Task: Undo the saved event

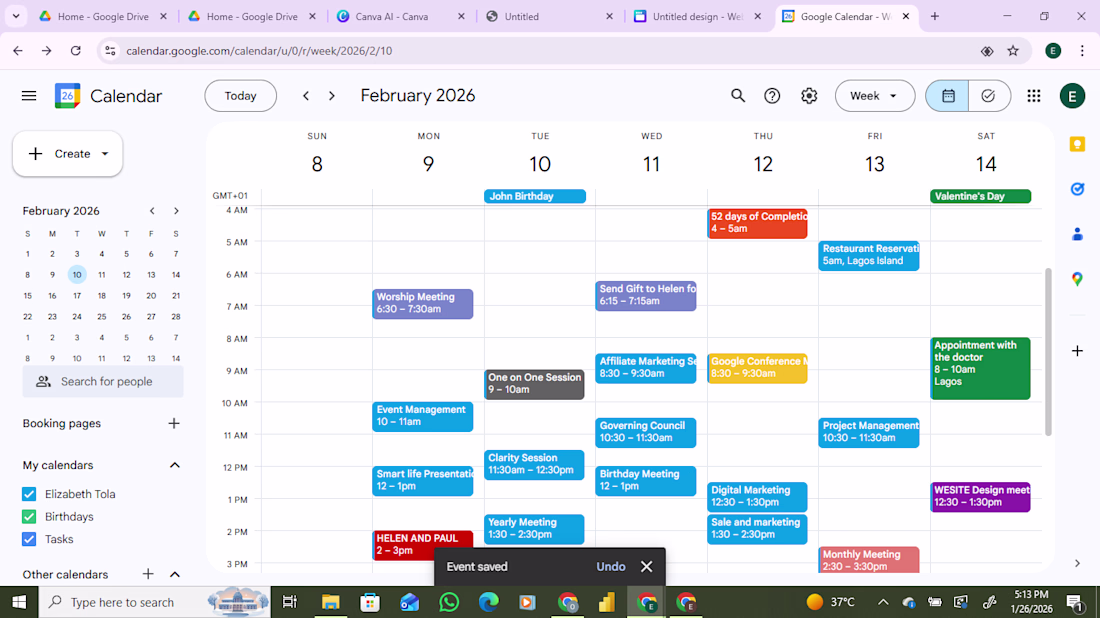Action: (x=610, y=566)
